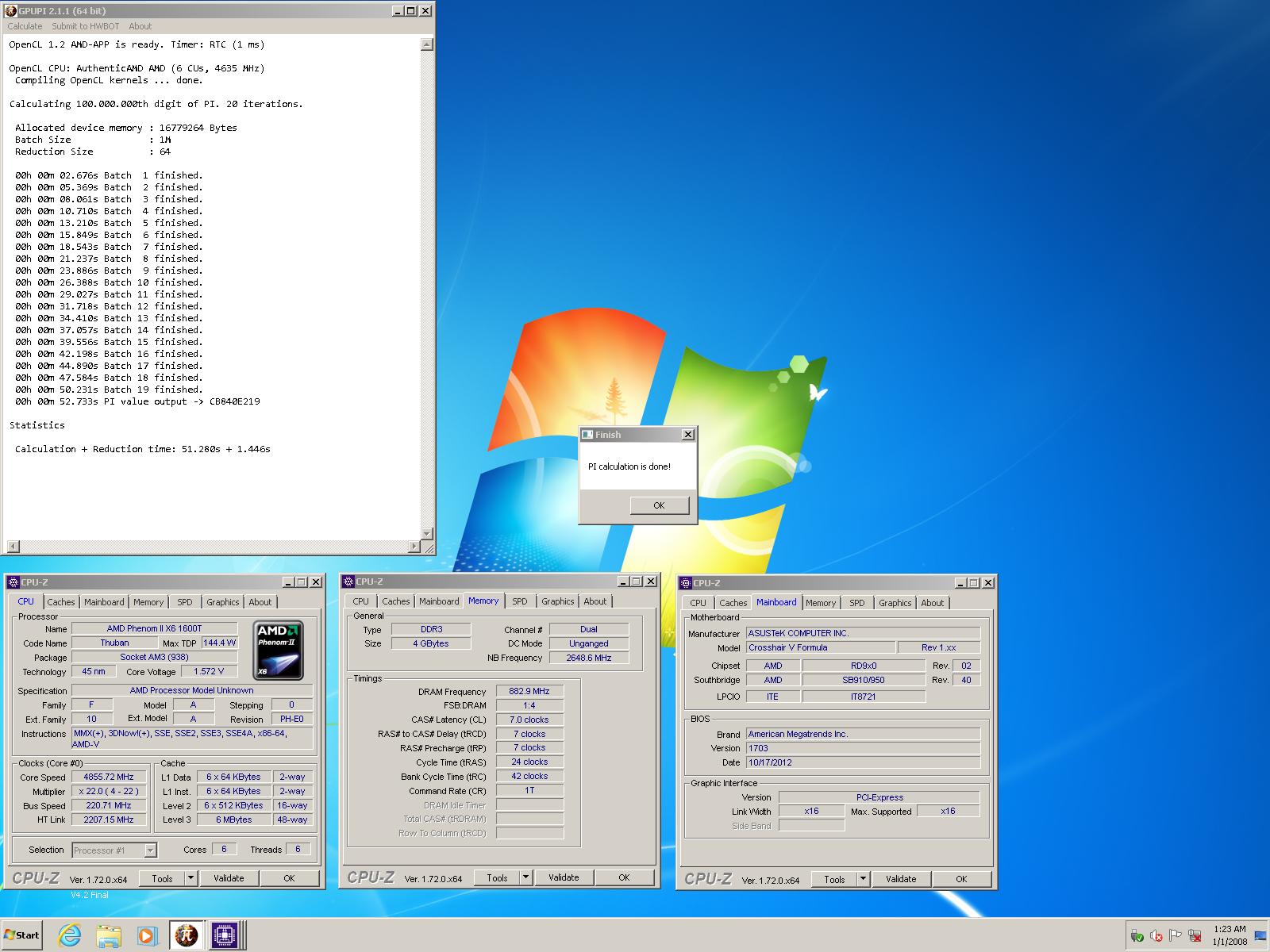Click OK in the CPU-Z Mainboard window
The width and height of the screenshot is (1270, 952).
click(x=961, y=879)
